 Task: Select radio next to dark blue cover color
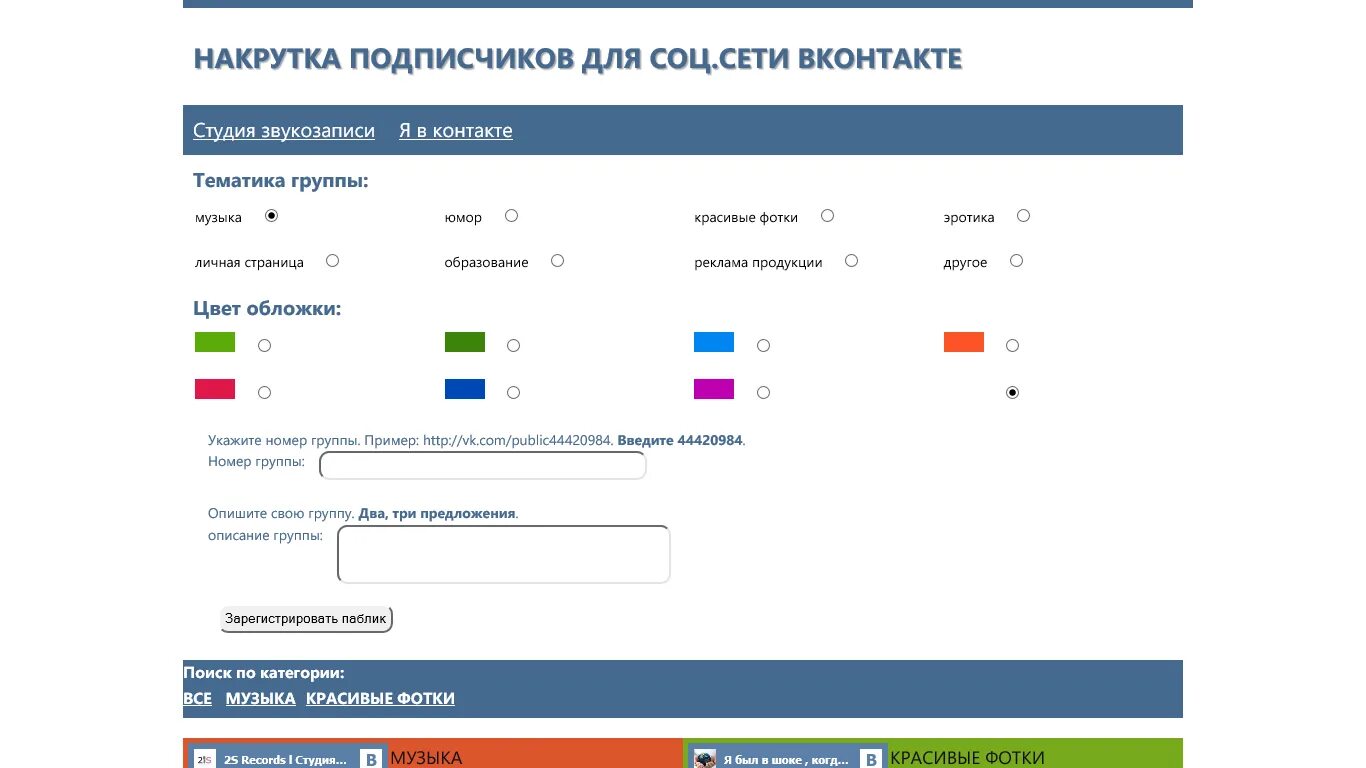click(513, 393)
